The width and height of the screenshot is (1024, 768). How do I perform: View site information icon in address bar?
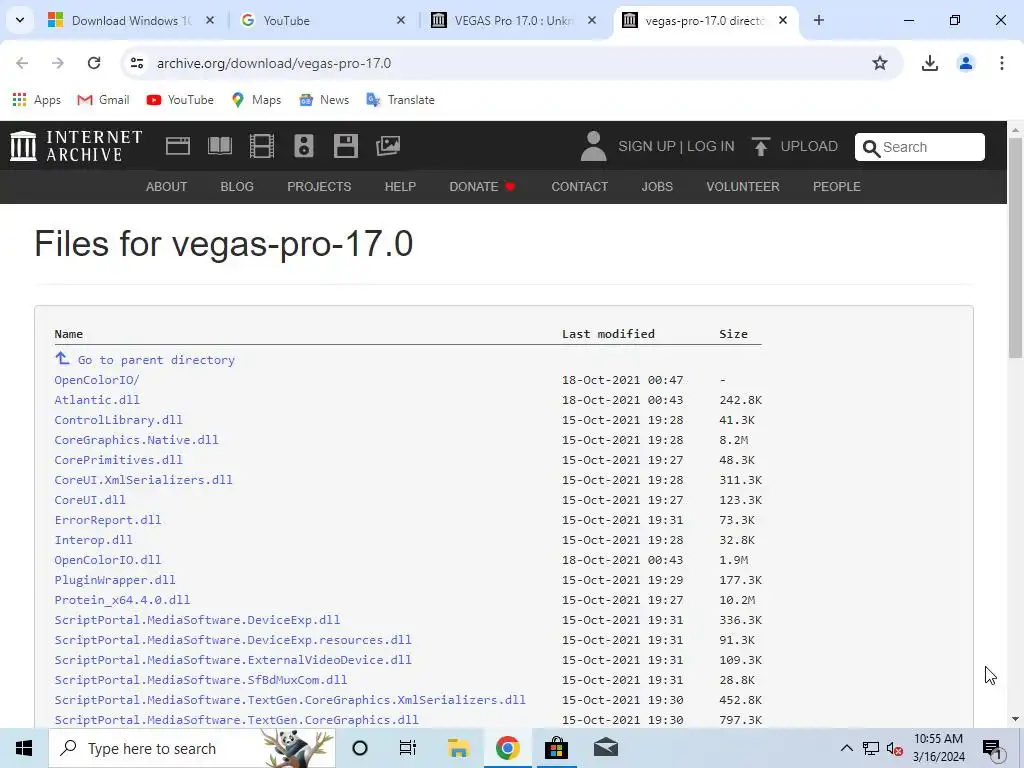click(136, 63)
